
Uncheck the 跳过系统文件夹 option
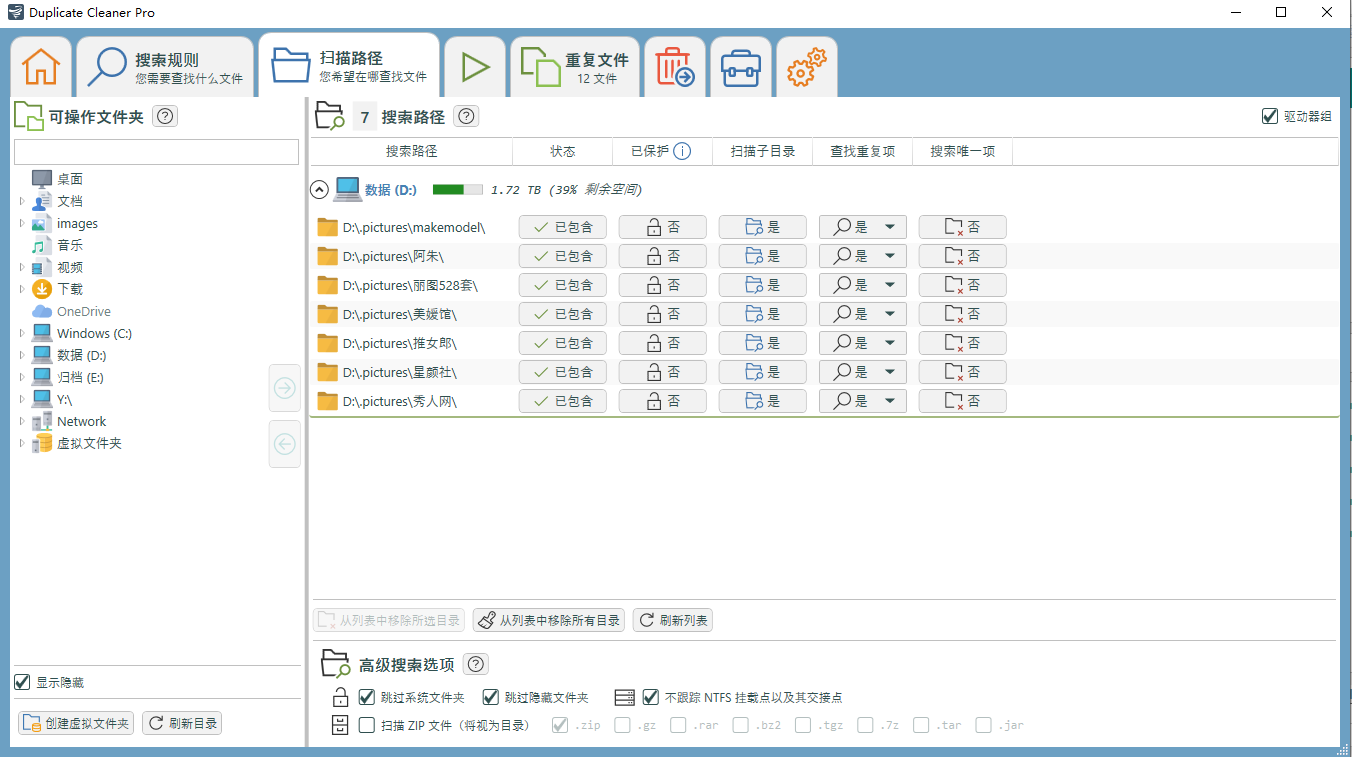point(366,697)
